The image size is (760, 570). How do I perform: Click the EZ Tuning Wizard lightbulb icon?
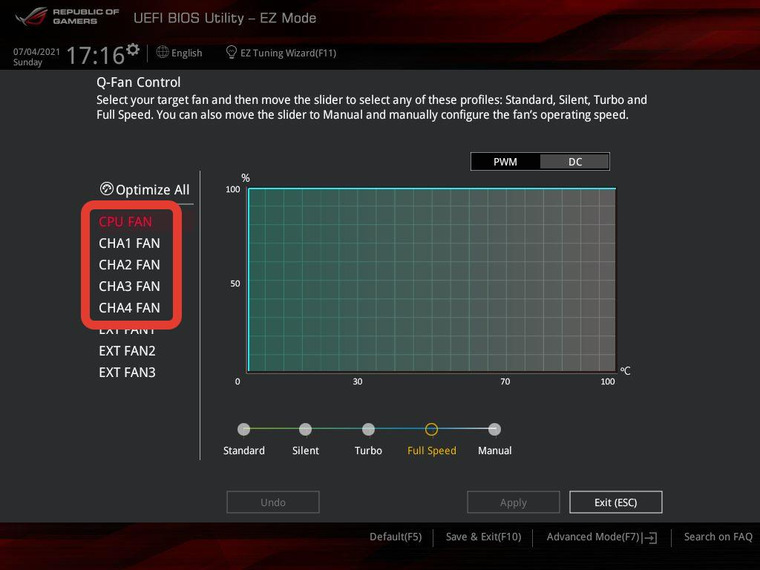pyautogui.click(x=231, y=52)
